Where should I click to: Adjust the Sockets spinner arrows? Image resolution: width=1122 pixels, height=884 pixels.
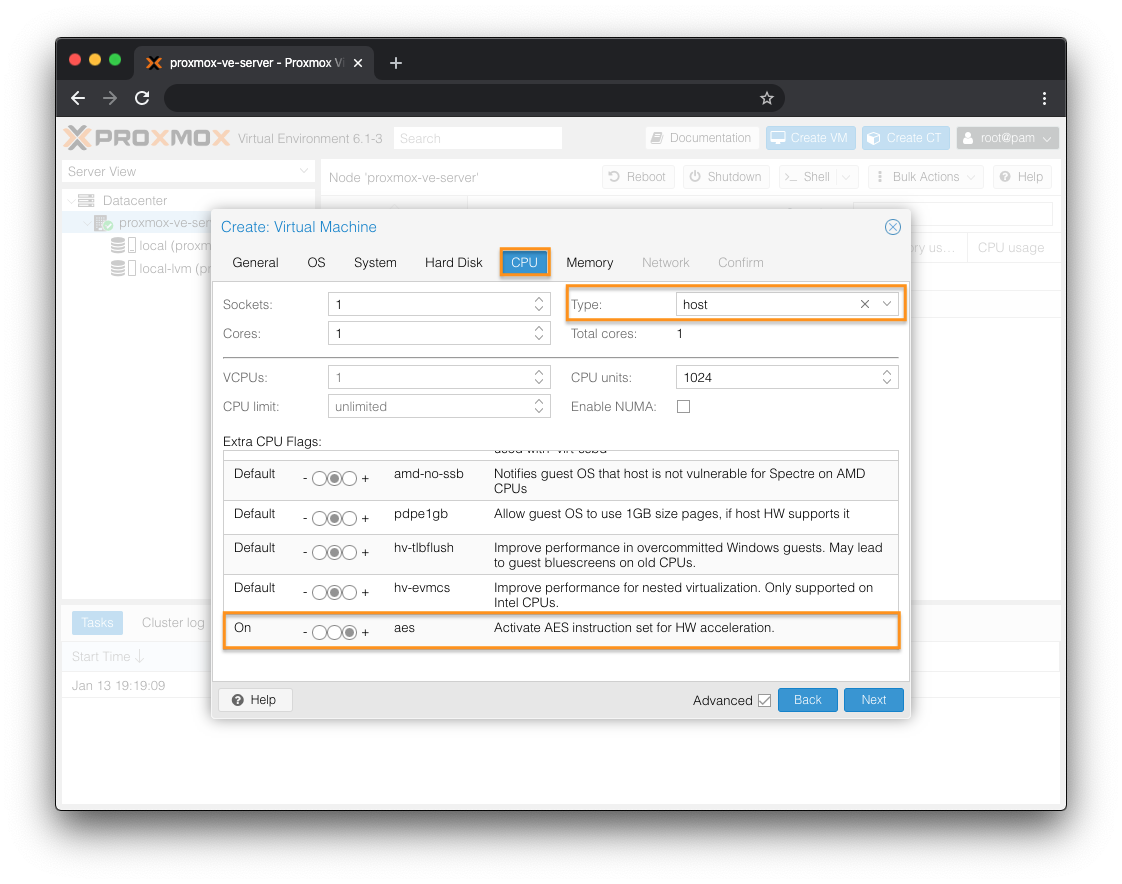coord(539,304)
